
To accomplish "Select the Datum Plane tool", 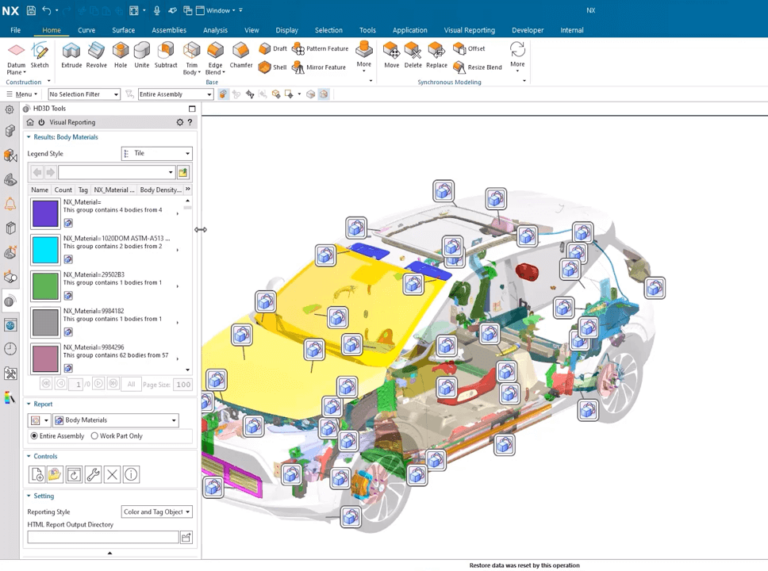I will point(16,58).
